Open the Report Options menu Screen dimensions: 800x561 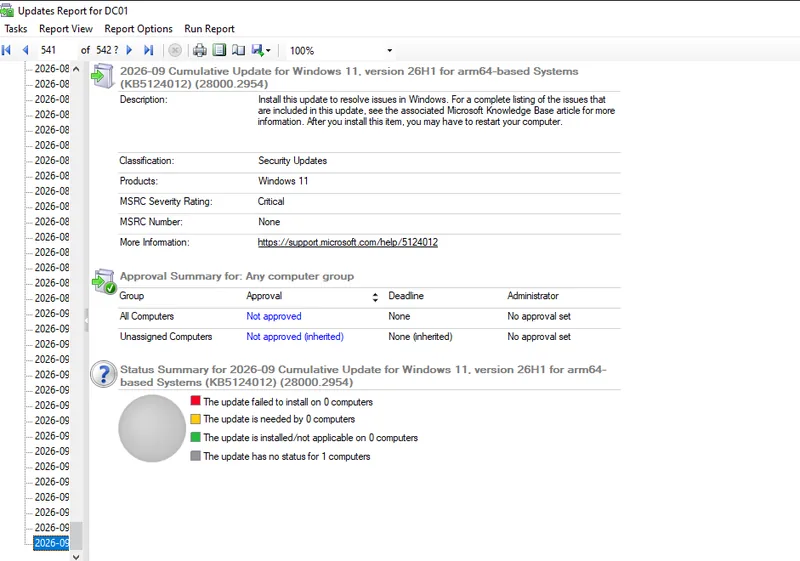click(138, 29)
